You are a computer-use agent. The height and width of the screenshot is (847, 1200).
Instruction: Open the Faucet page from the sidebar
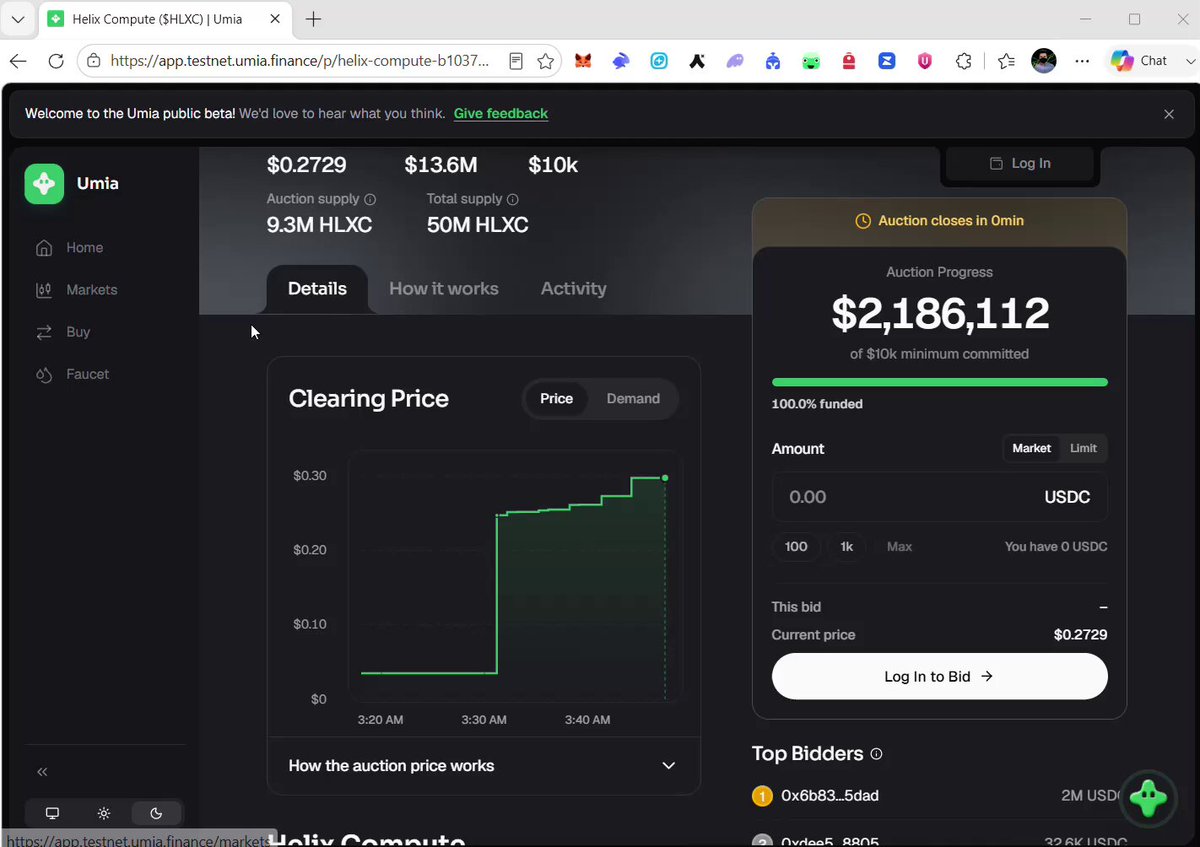72,374
